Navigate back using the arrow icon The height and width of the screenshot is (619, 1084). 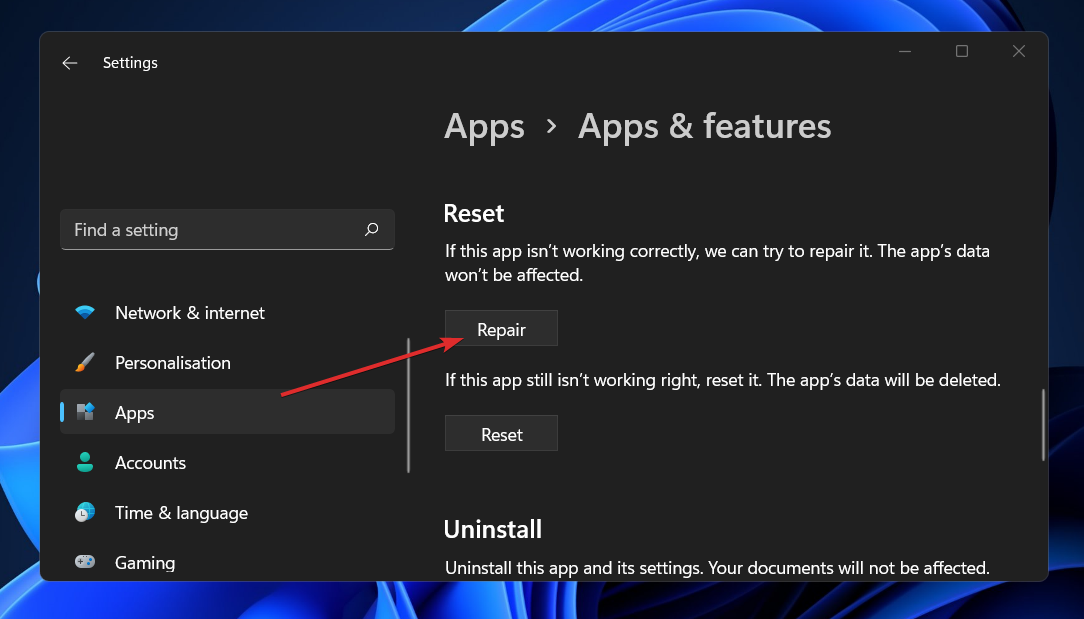coord(69,63)
